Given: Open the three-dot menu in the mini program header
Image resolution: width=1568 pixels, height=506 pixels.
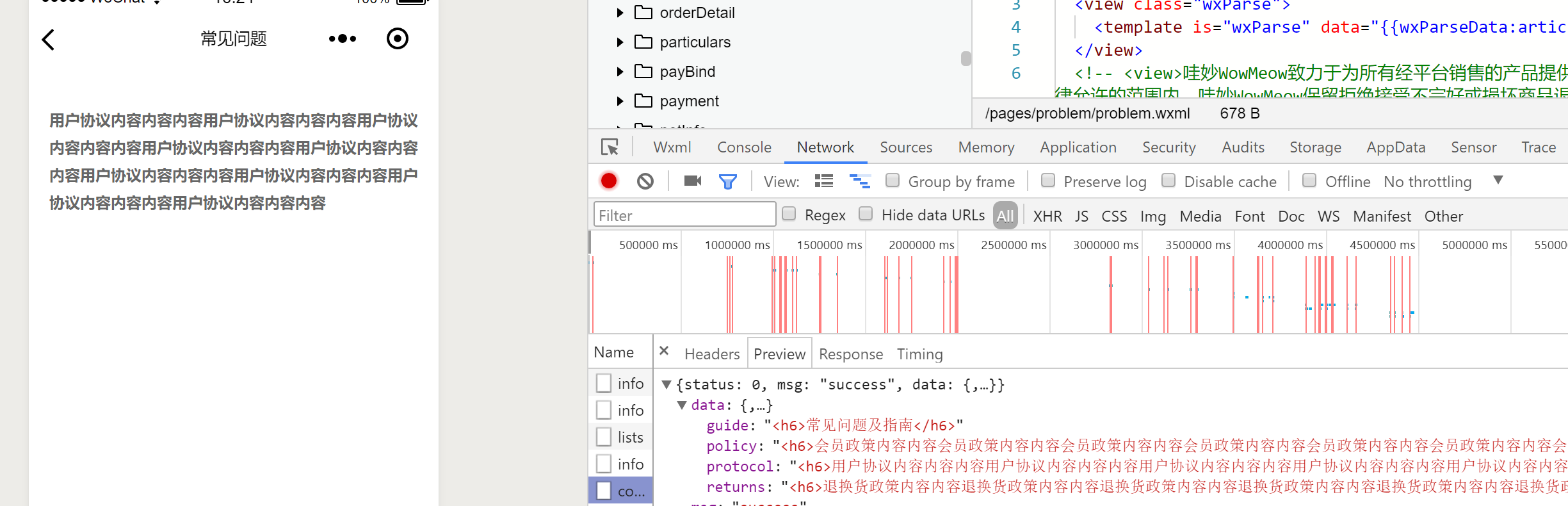Looking at the screenshot, I should pyautogui.click(x=342, y=39).
